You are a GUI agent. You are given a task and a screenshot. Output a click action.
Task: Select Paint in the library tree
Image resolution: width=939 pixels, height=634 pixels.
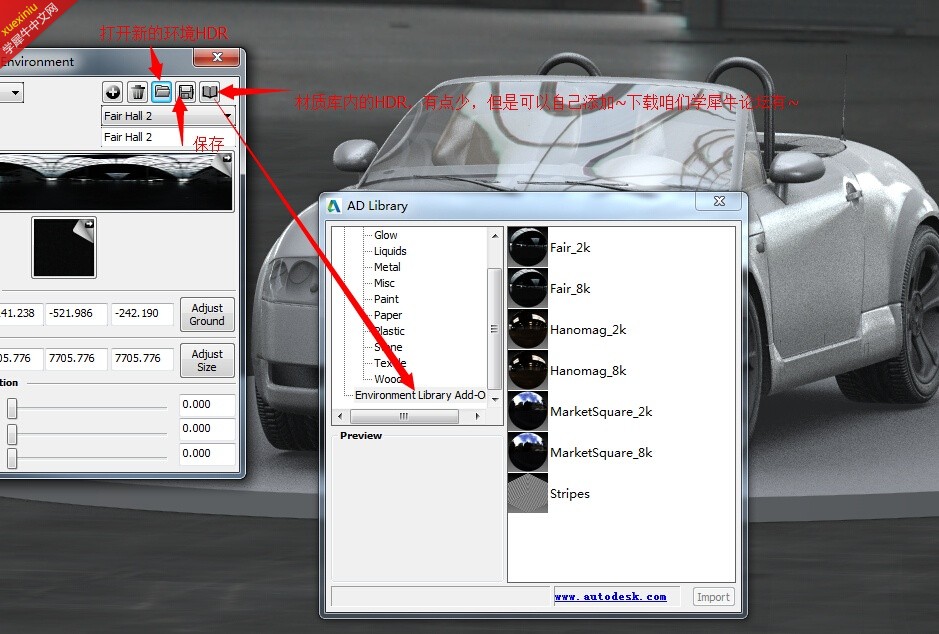tap(386, 299)
